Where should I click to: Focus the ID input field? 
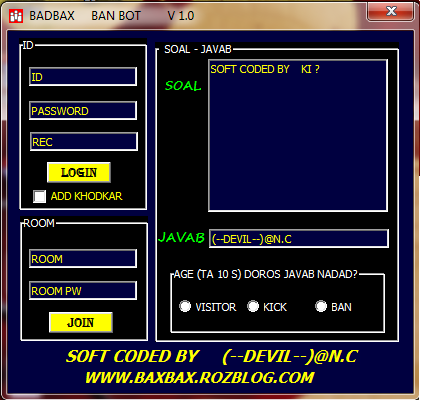83,77
